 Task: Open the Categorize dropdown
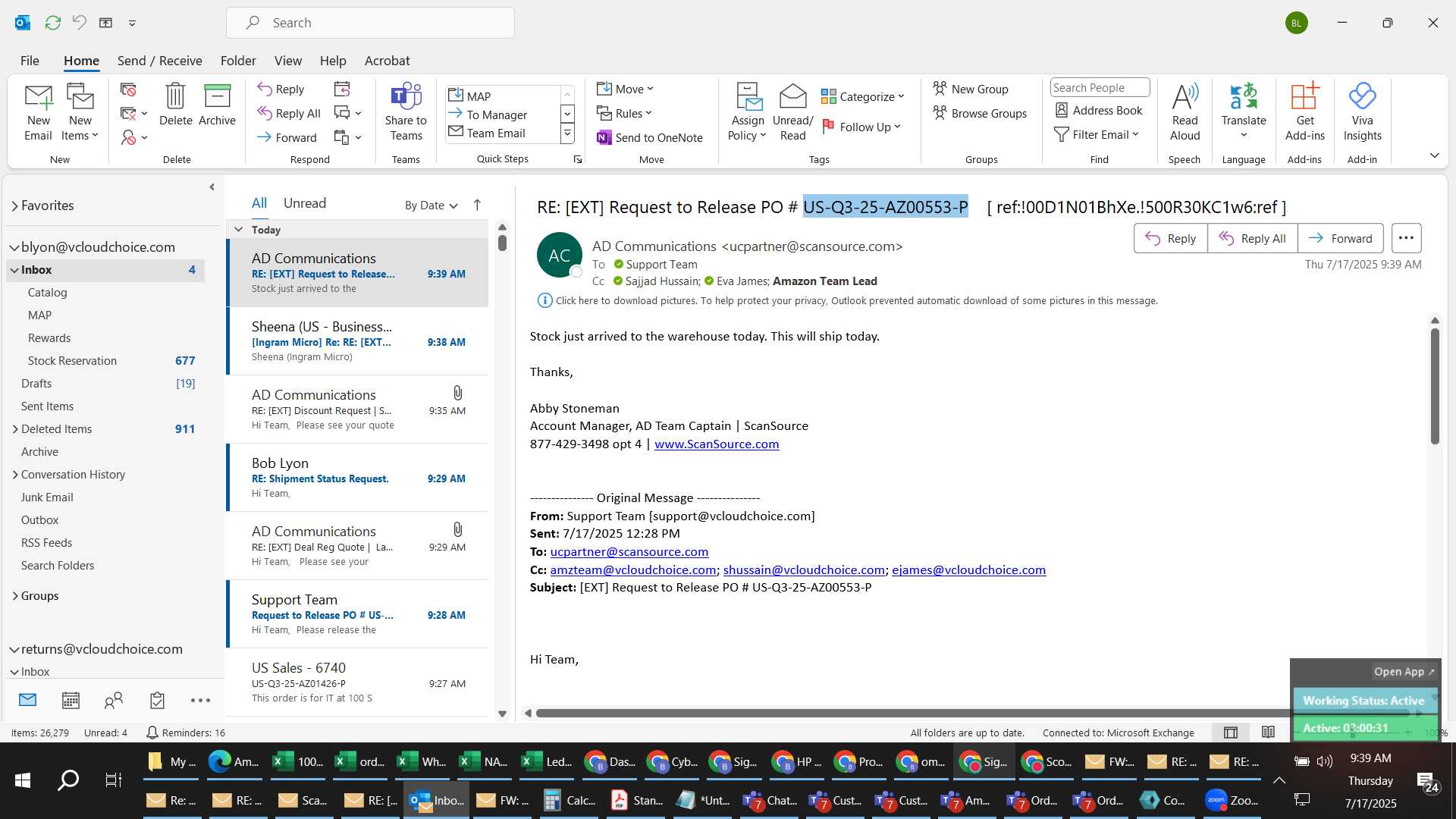coord(863,96)
